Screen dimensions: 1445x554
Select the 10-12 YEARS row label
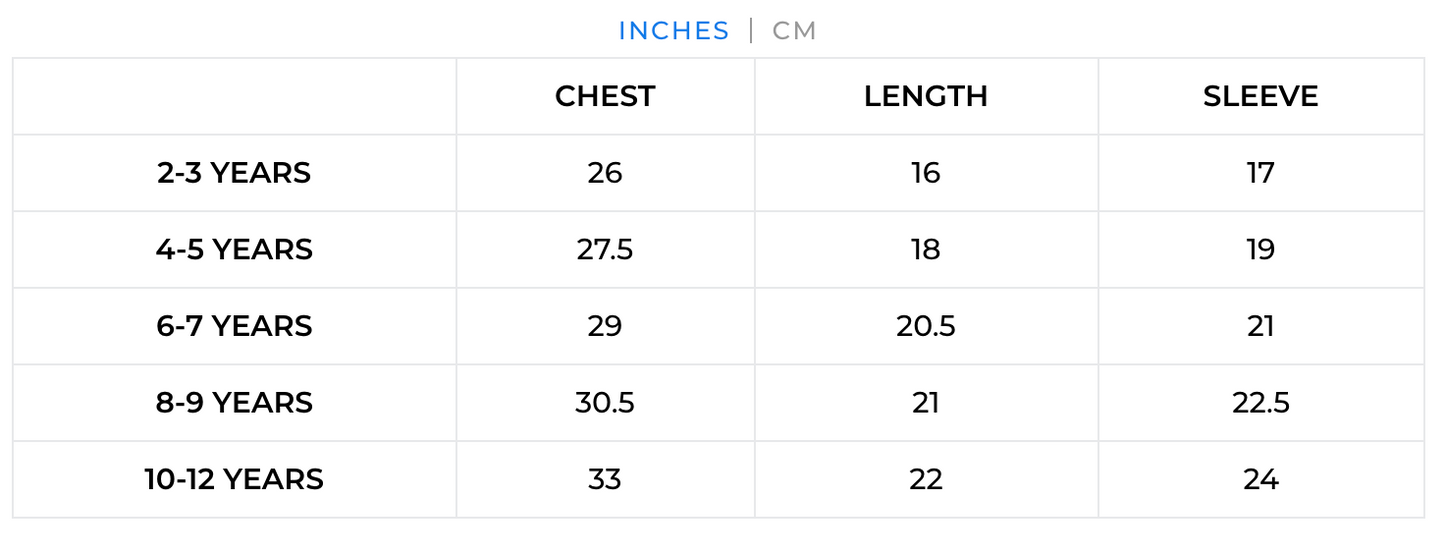coord(234,479)
